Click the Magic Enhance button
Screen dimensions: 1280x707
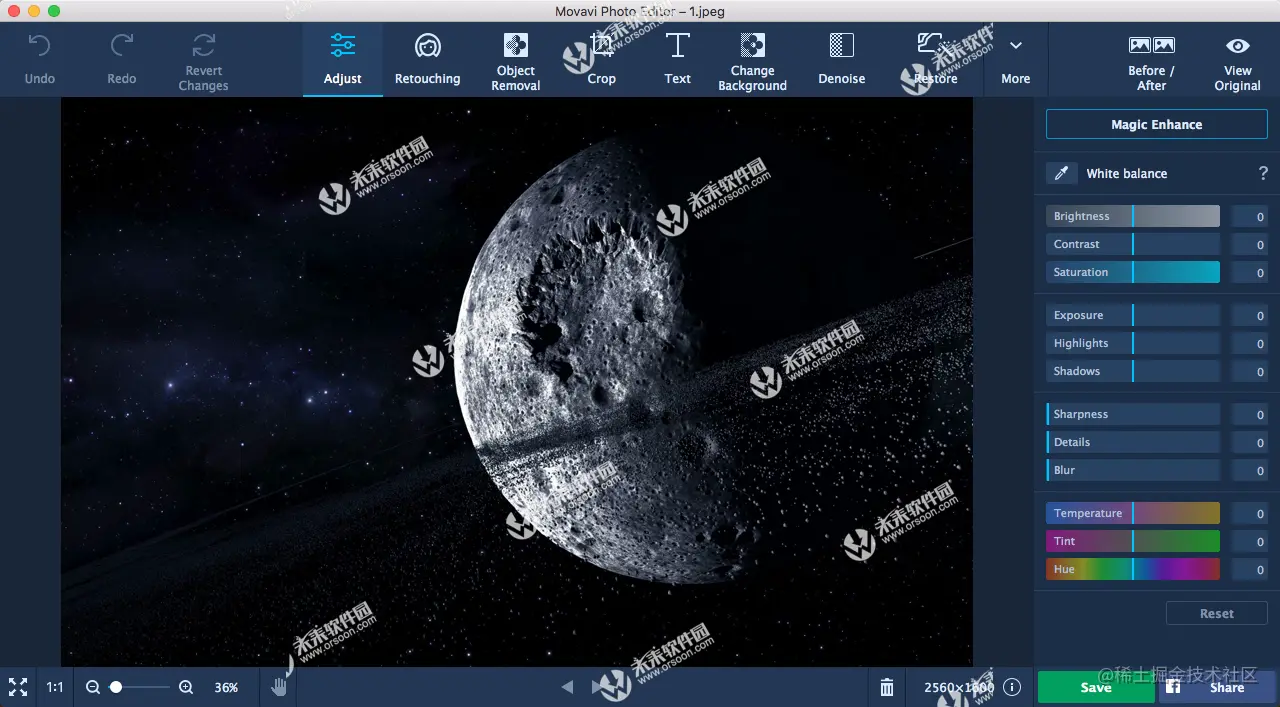point(1157,124)
